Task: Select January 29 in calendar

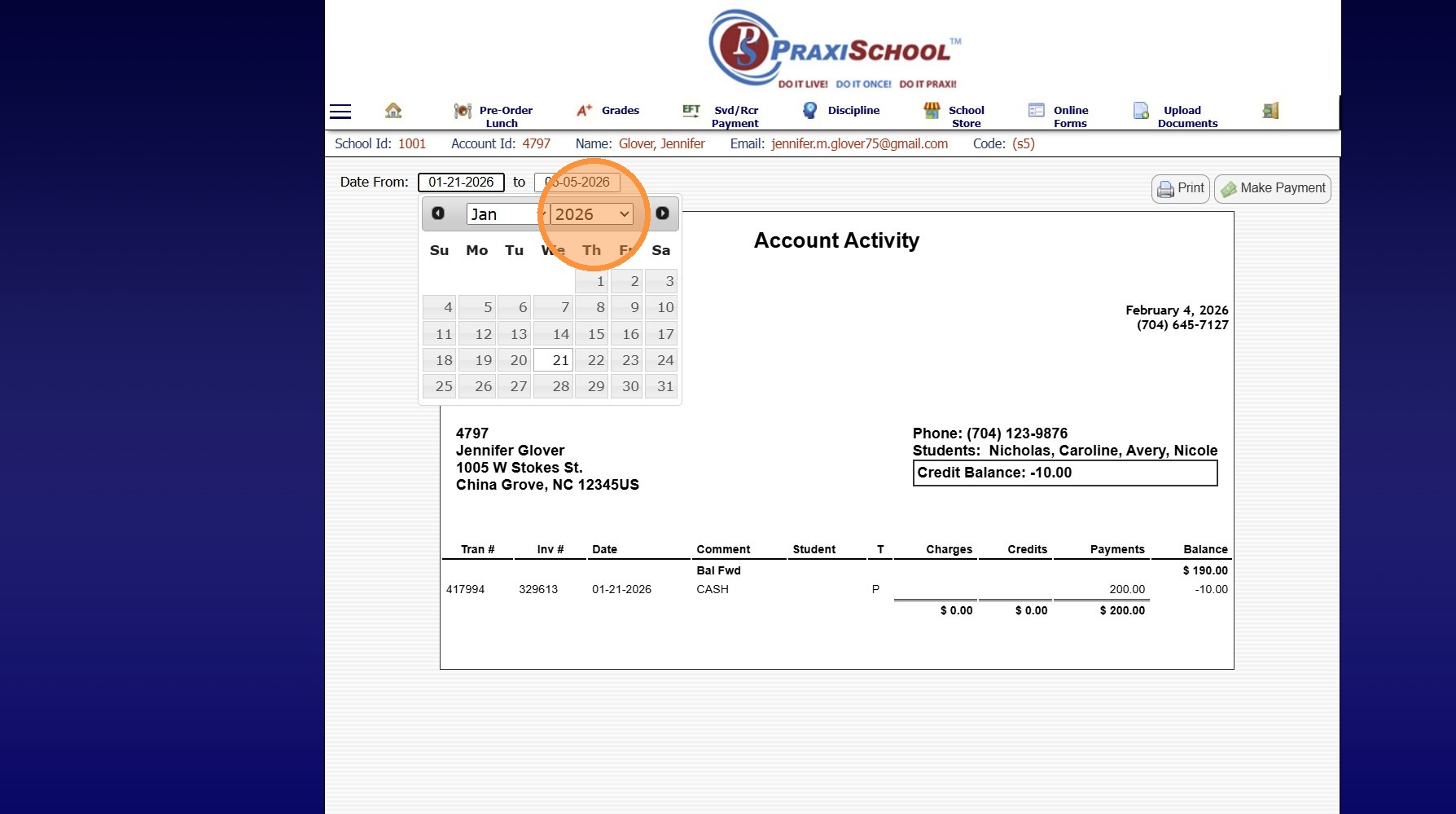Action: pos(592,386)
